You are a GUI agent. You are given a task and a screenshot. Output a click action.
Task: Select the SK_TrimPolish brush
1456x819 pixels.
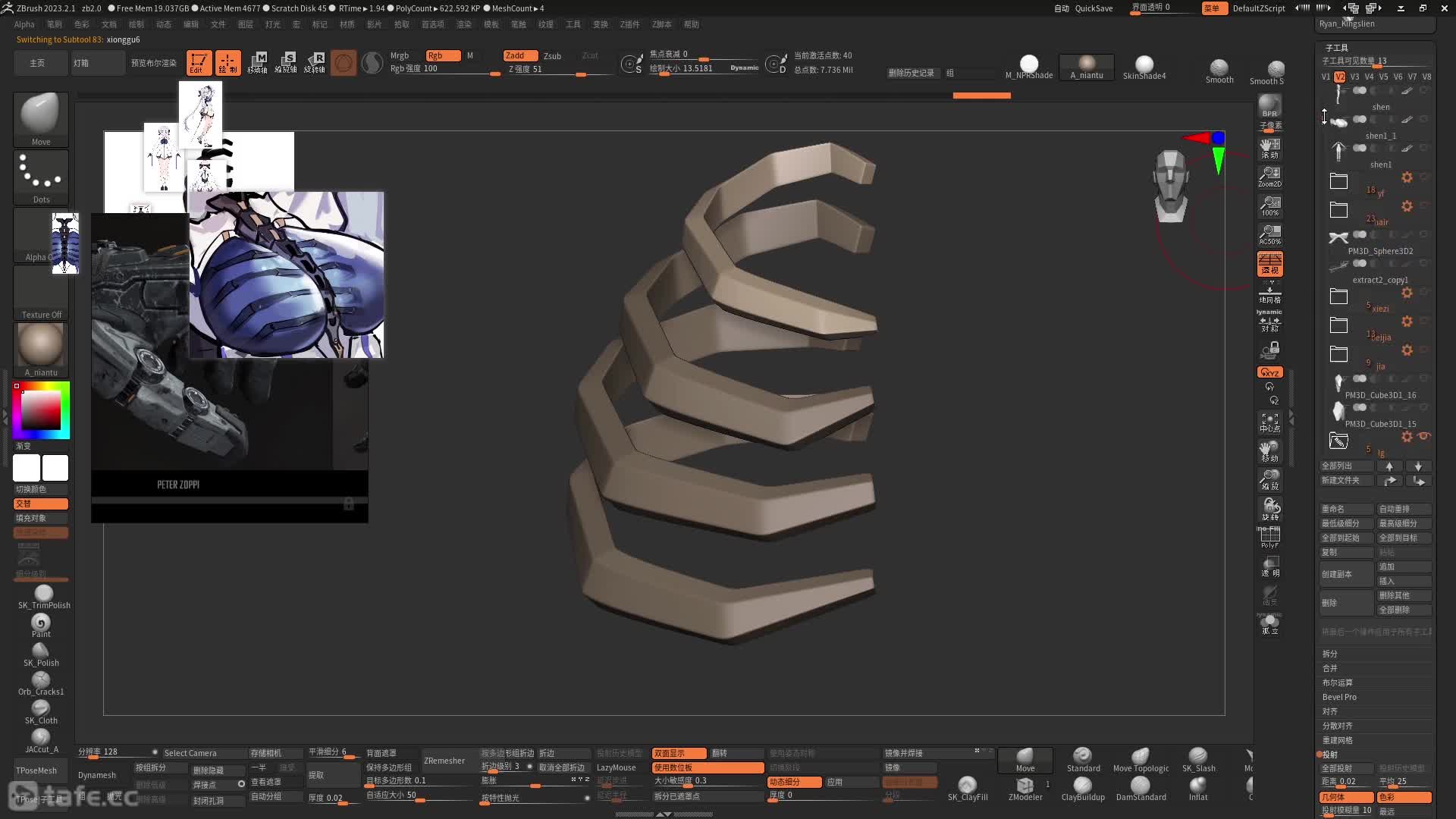coord(44,597)
